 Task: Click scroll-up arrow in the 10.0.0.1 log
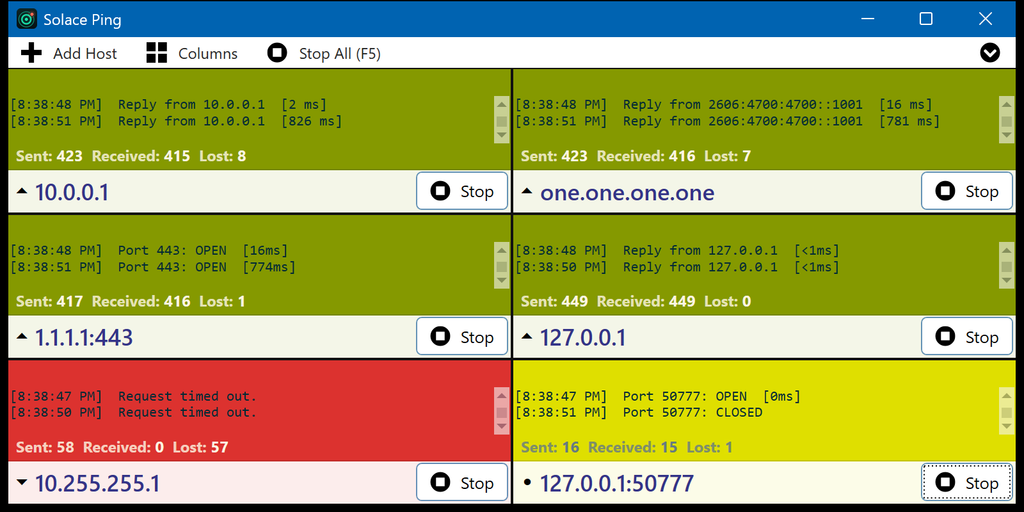coord(502,104)
